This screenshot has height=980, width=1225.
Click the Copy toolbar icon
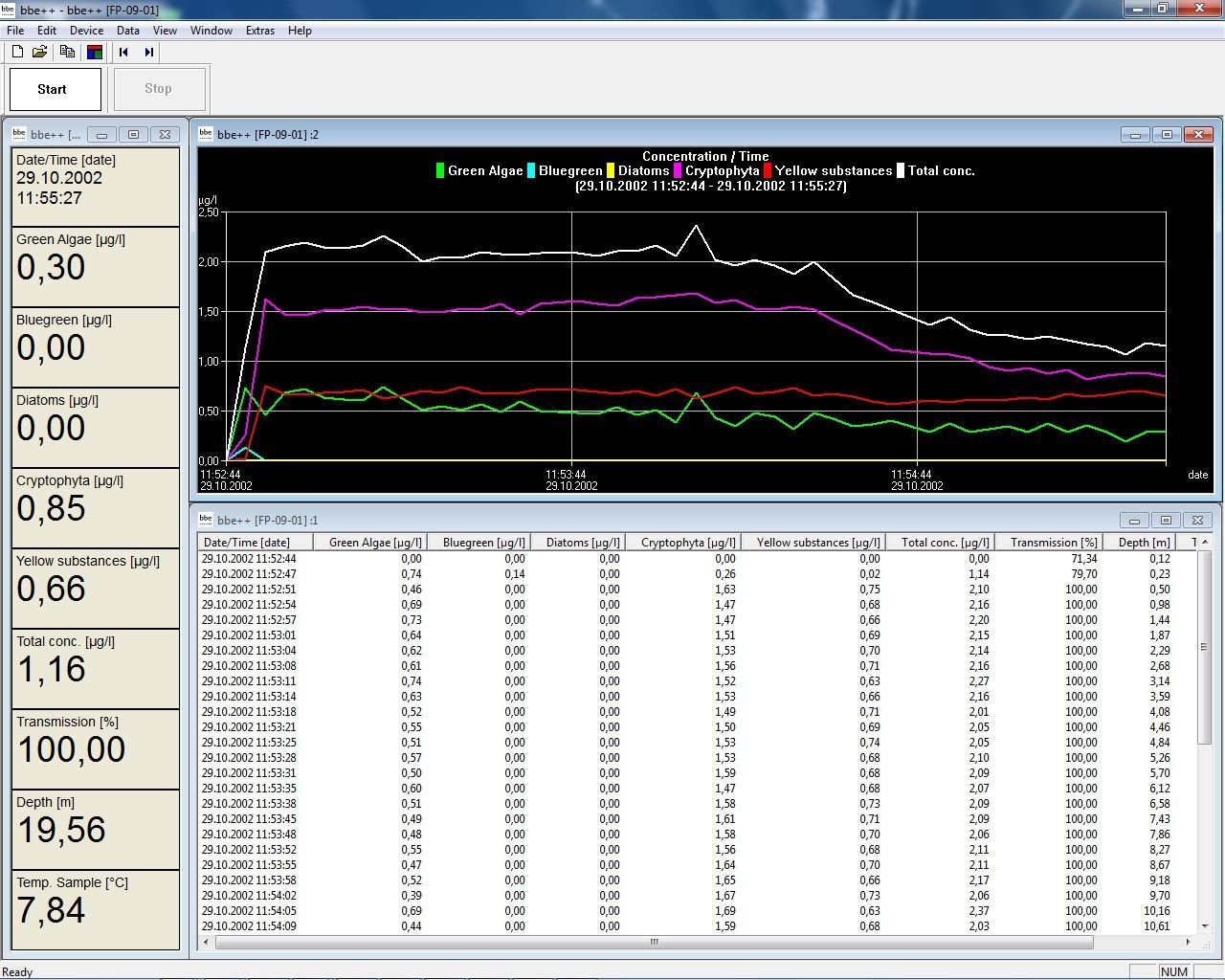tap(67, 52)
